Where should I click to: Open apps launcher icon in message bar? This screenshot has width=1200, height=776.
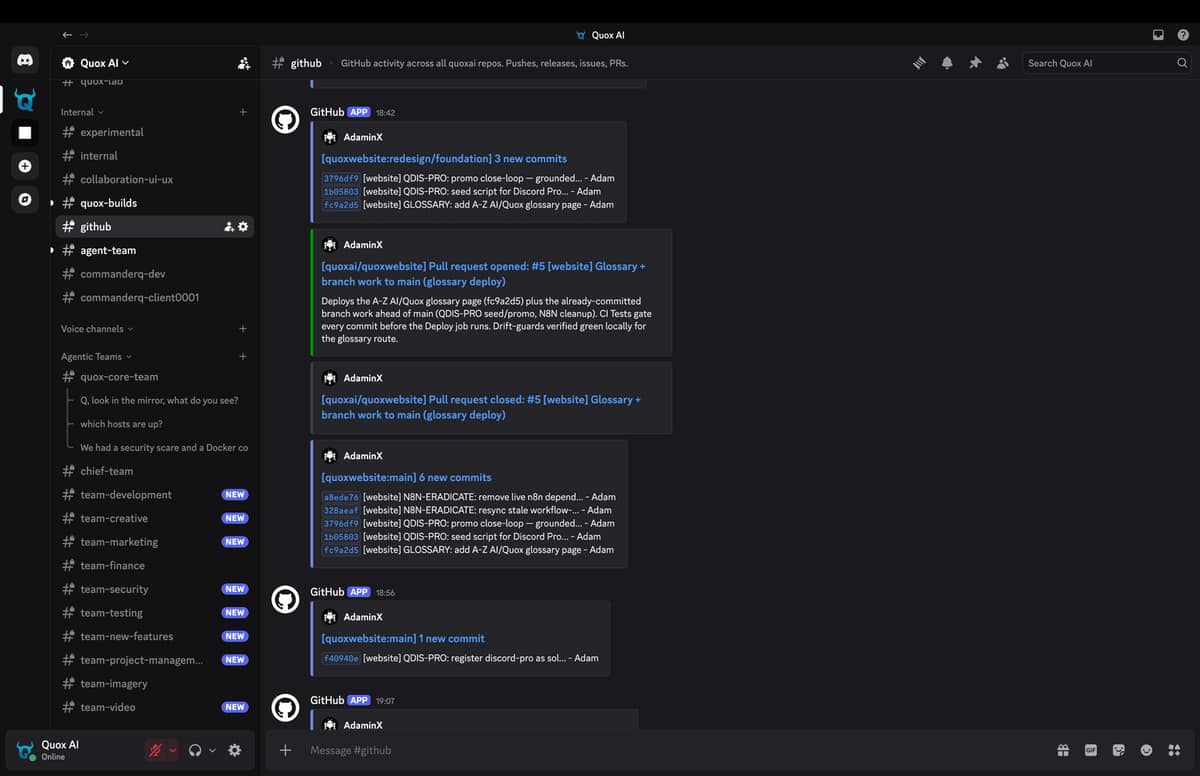coord(1174,750)
